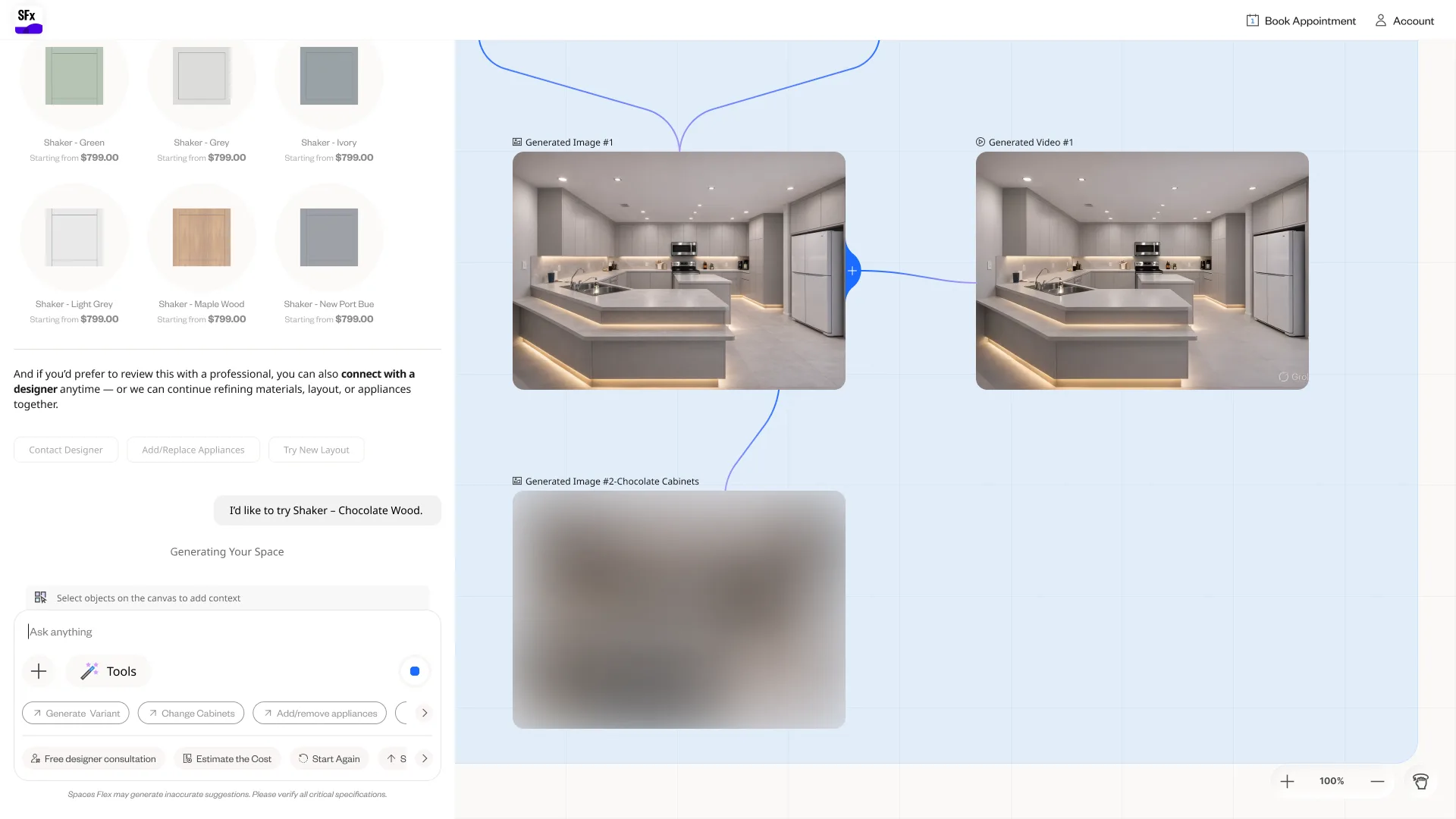Viewport: 1456px width, 819px height.
Task: Click 'connect with a designer' bold link
Action: coord(214,381)
